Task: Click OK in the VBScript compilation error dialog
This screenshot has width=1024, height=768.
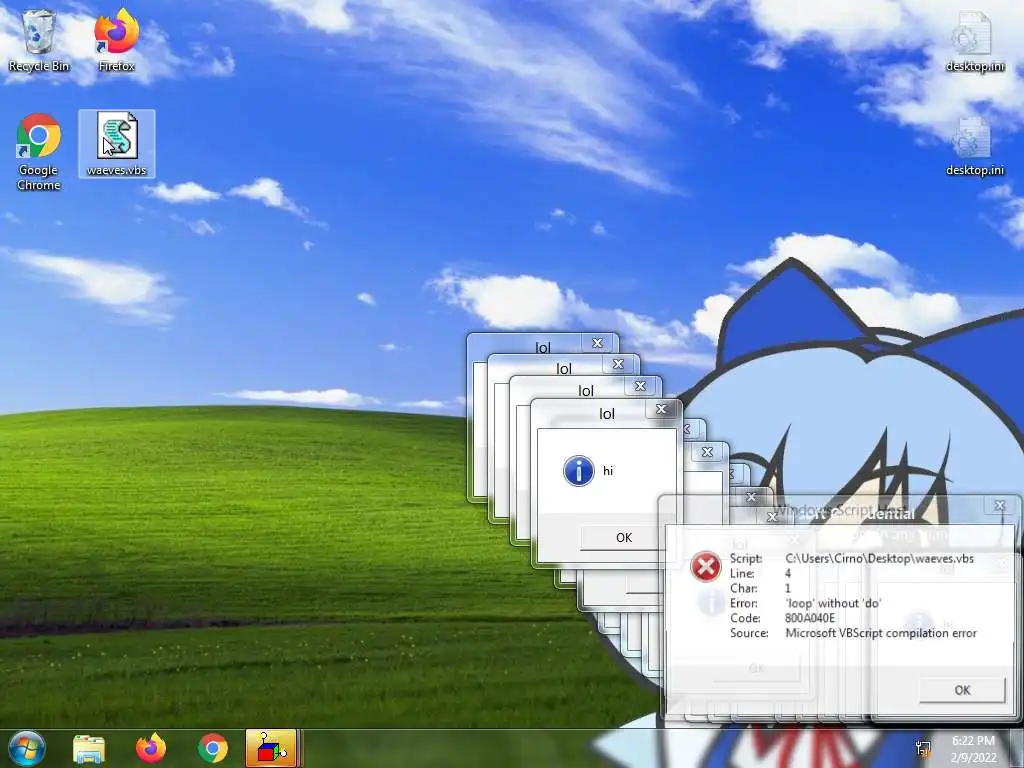Action: pyautogui.click(x=962, y=690)
